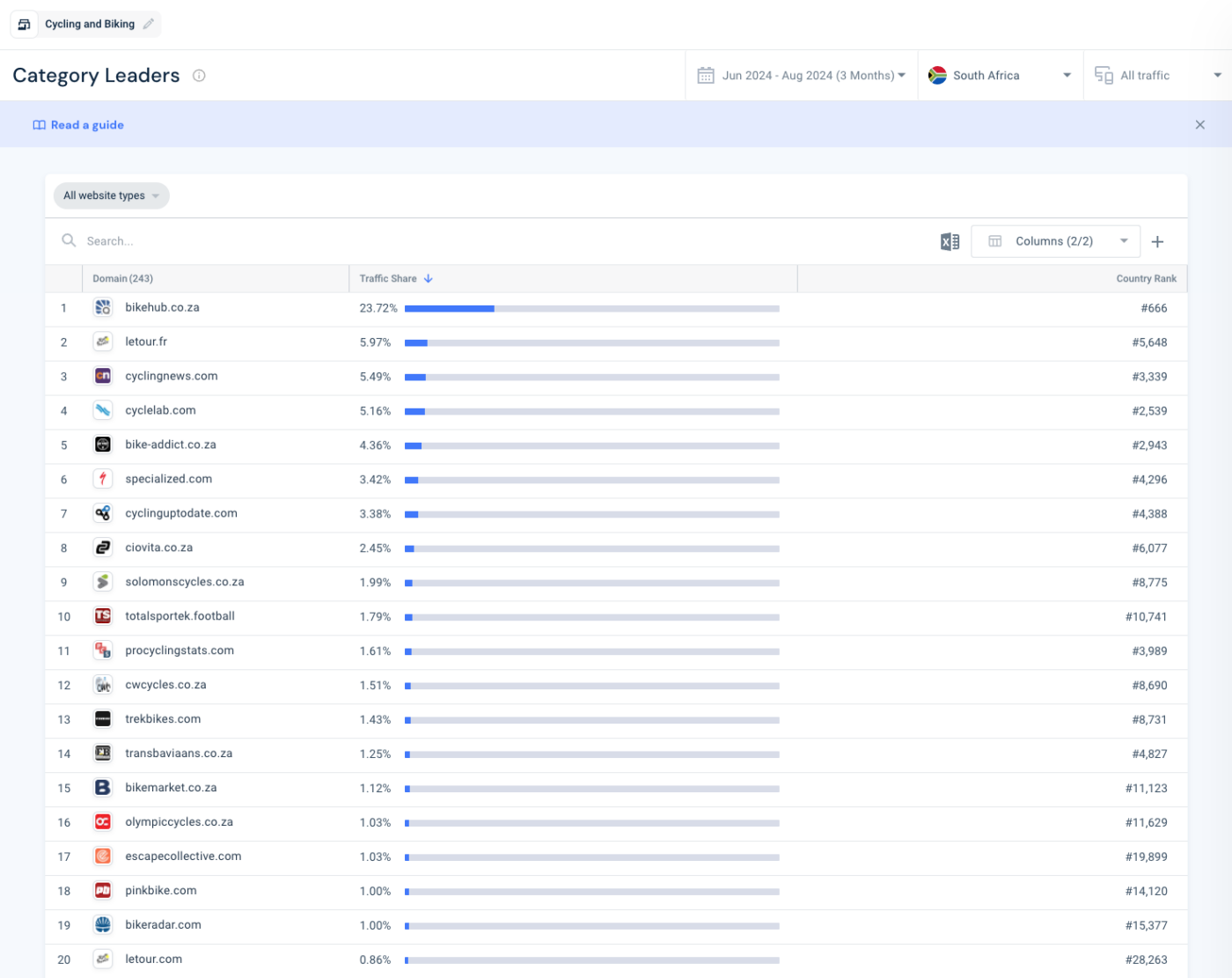Click the calendar icon in date selector

coord(705,76)
